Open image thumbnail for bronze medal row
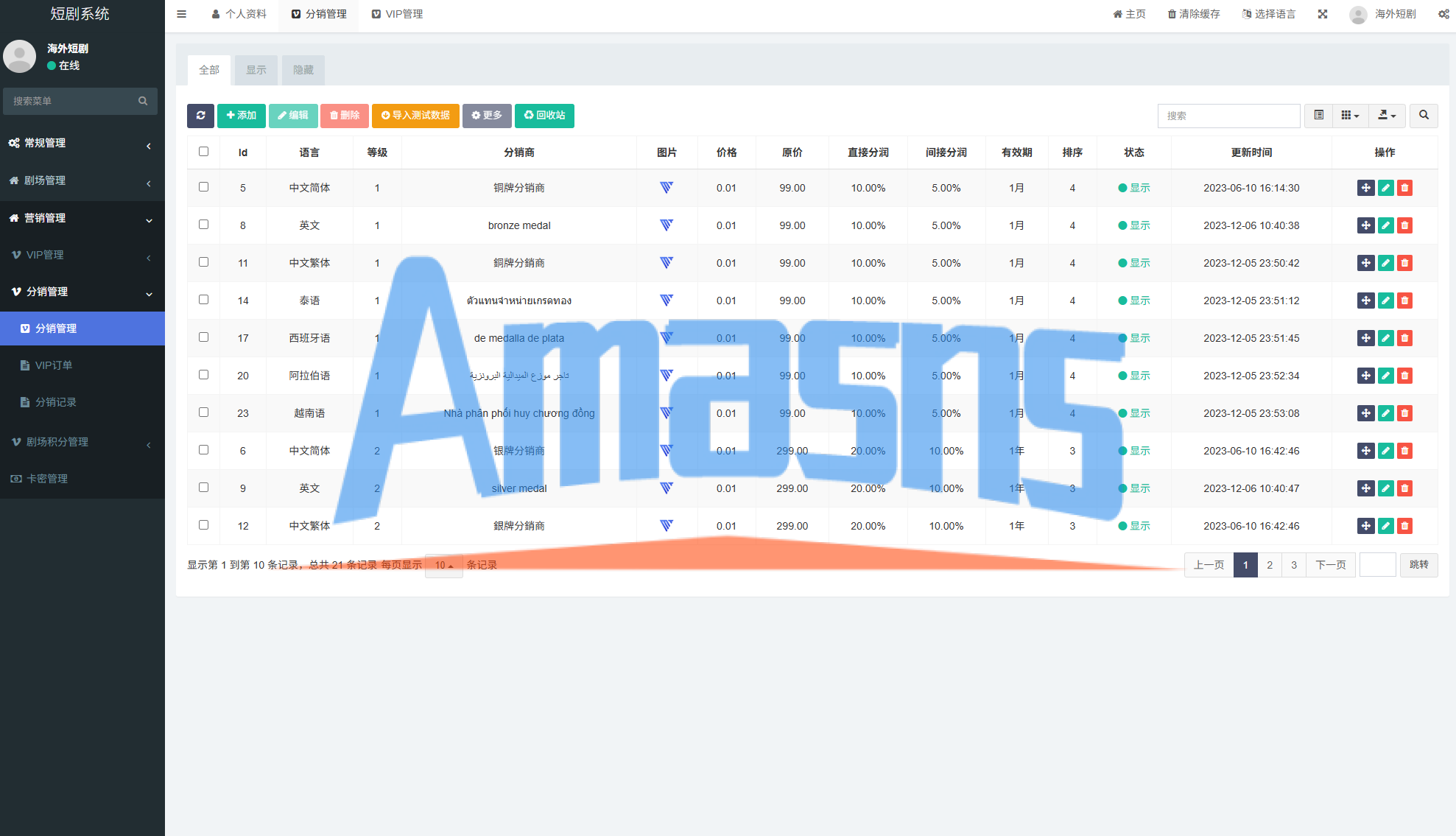 (x=667, y=225)
